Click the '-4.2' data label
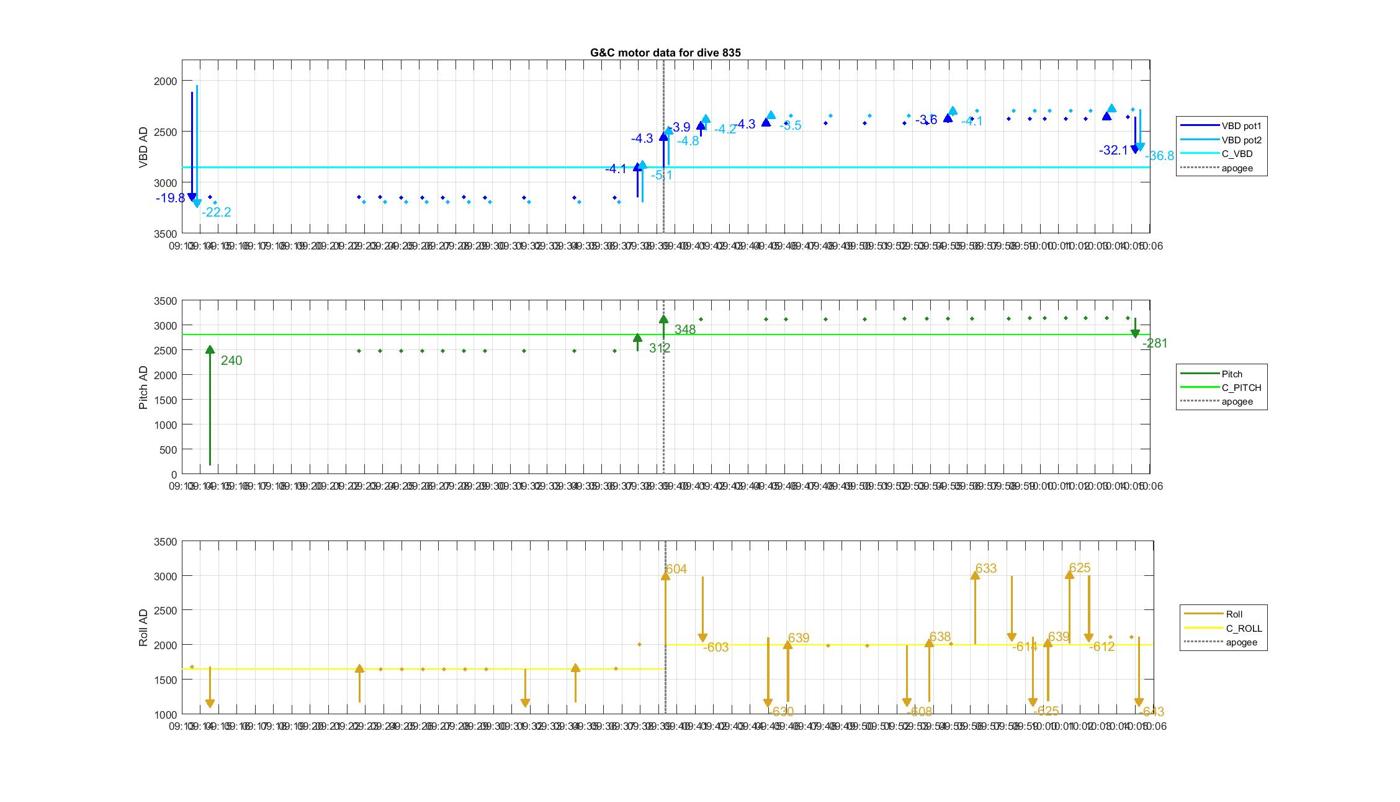The image size is (1400, 802). tap(725, 129)
